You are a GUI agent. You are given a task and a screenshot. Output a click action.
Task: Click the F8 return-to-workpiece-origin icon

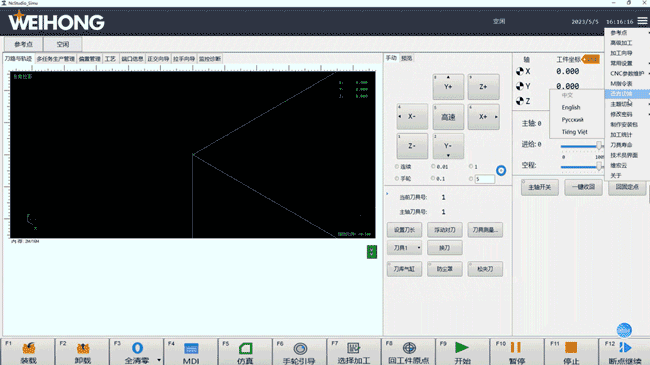tap(409, 348)
